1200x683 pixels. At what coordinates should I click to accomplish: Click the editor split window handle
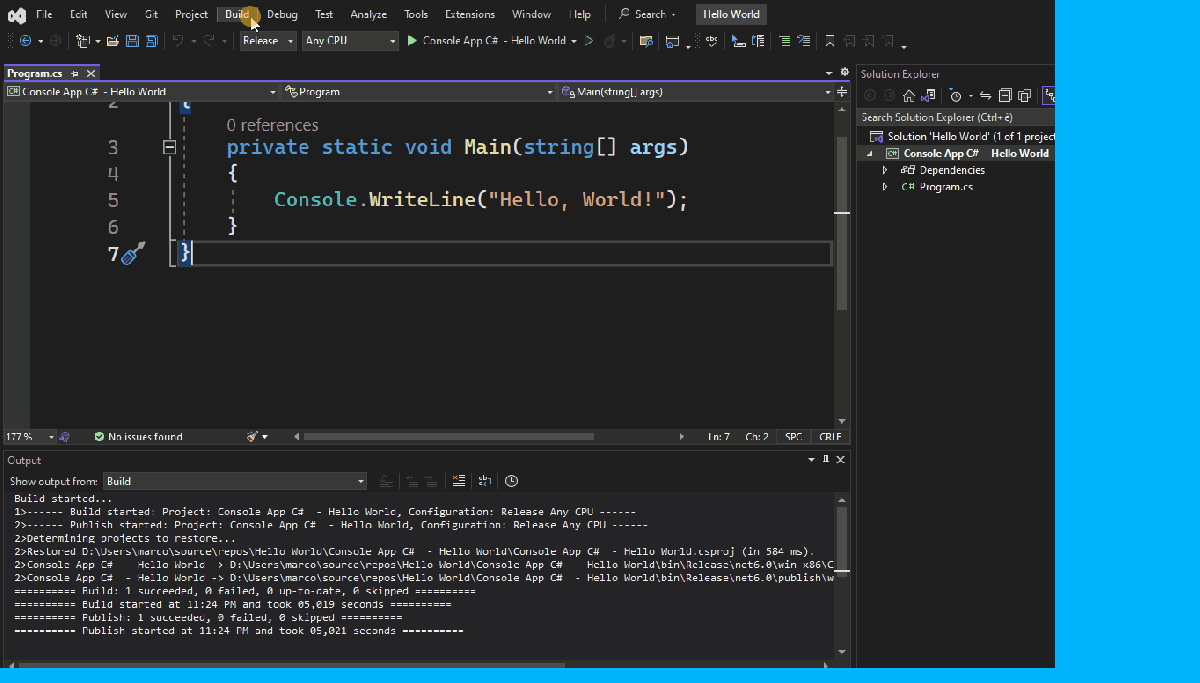842,91
